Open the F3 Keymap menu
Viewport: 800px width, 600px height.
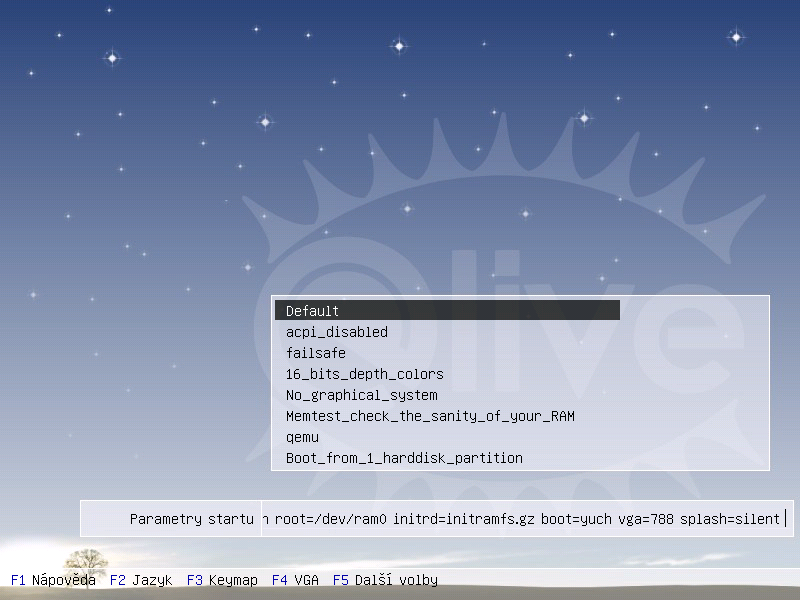222,580
